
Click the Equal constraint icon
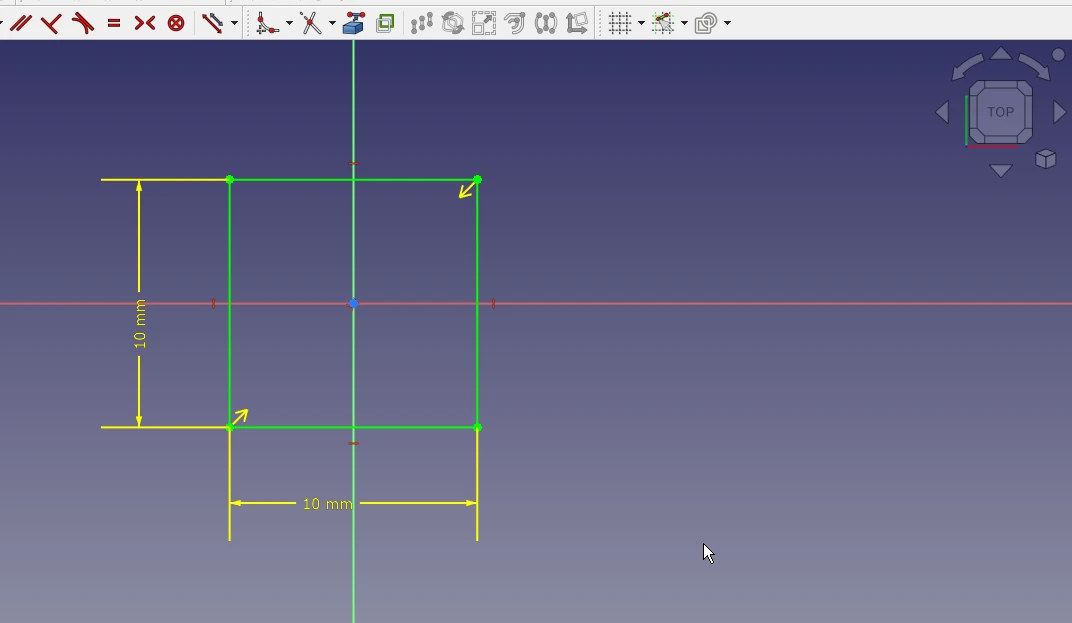pyautogui.click(x=114, y=23)
